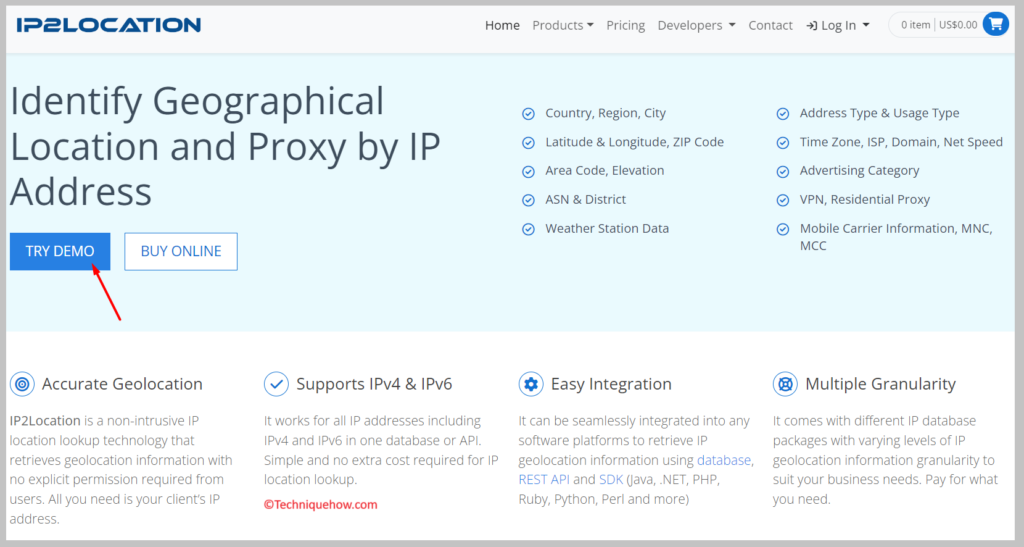This screenshot has width=1024, height=547.
Task: Click the Easy Integration gear icon
Action: point(531,384)
